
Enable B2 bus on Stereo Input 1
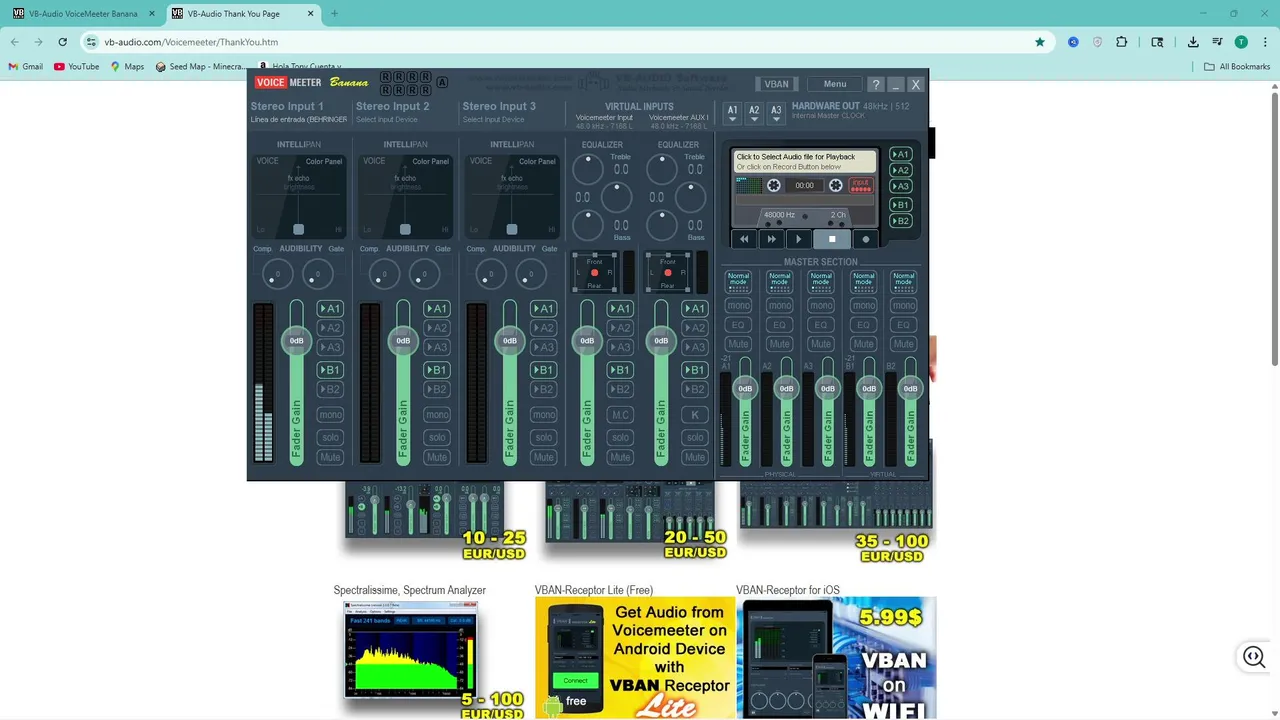point(330,389)
